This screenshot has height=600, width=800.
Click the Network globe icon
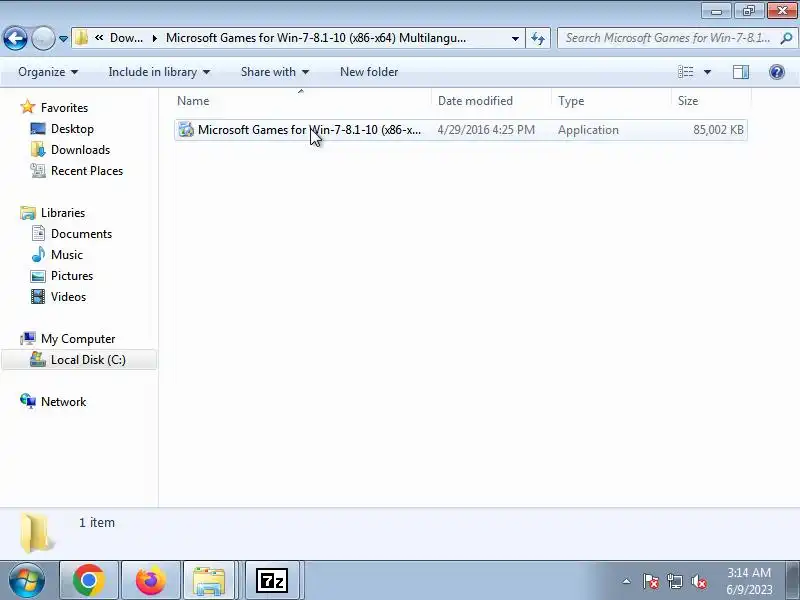coord(28,401)
